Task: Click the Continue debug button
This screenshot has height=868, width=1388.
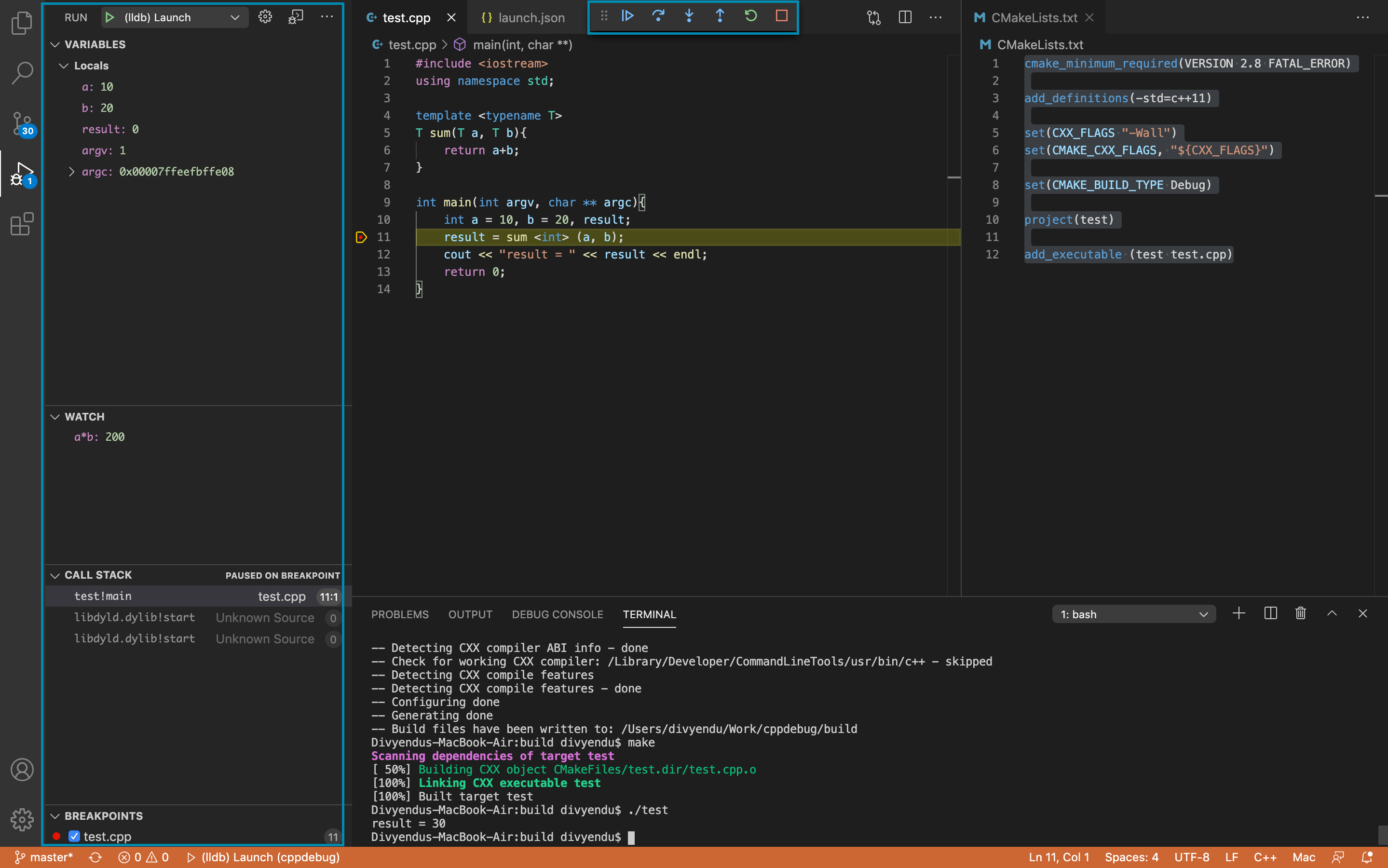Action: pyautogui.click(x=627, y=16)
